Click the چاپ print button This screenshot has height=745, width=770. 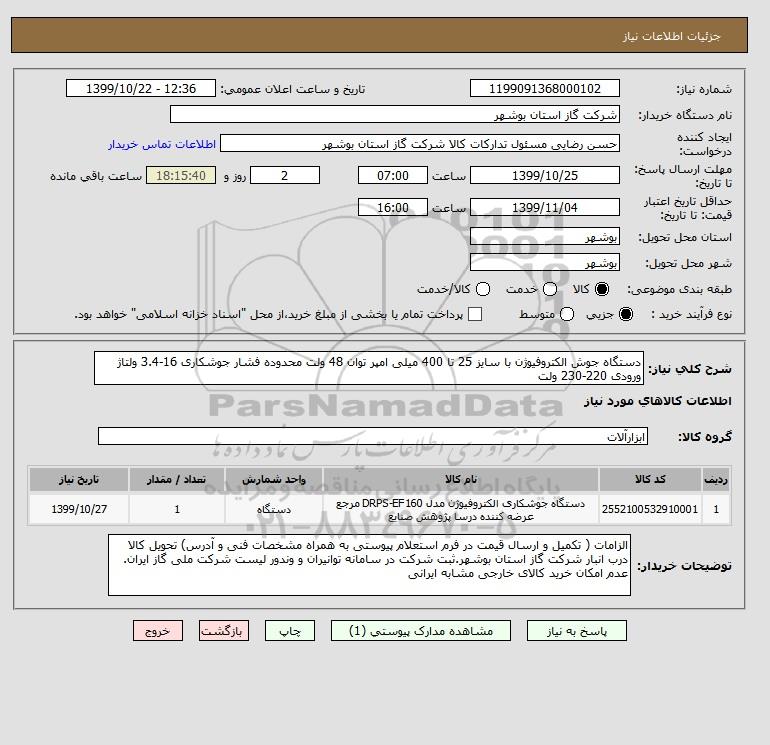click(x=290, y=631)
